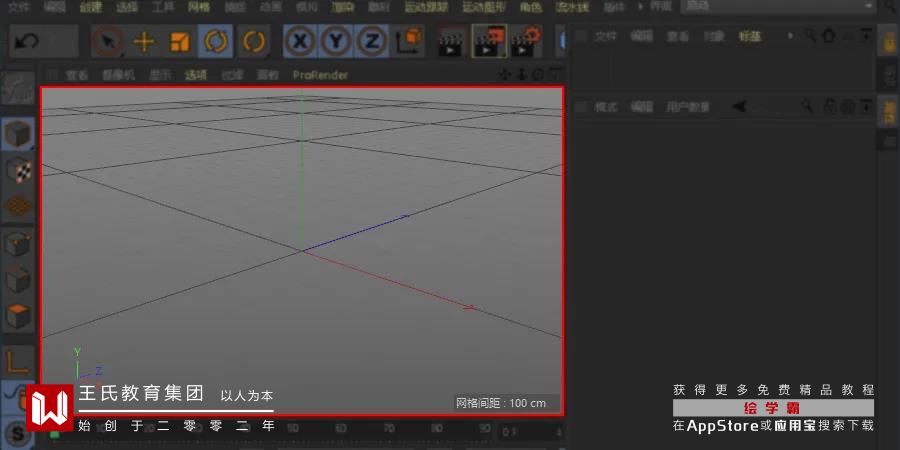Click Attribute Manager target circle icon
Viewport: 900px width, 450px height.
click(x=848, y=106)
